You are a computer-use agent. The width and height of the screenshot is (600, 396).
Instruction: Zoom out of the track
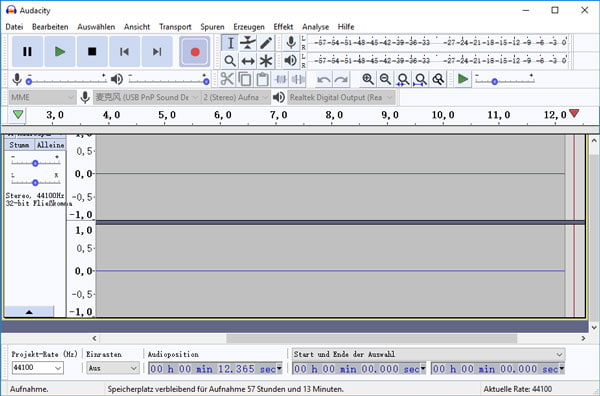point(385,79)
